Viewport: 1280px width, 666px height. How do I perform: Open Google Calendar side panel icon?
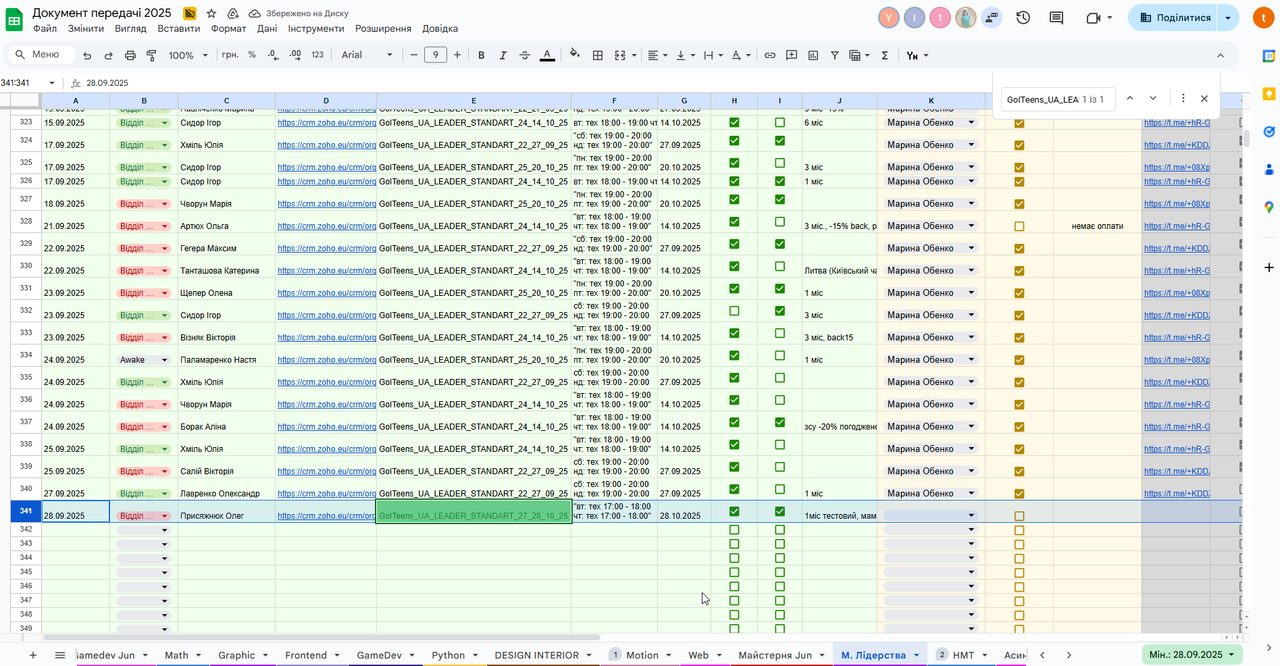[1269, 56]
